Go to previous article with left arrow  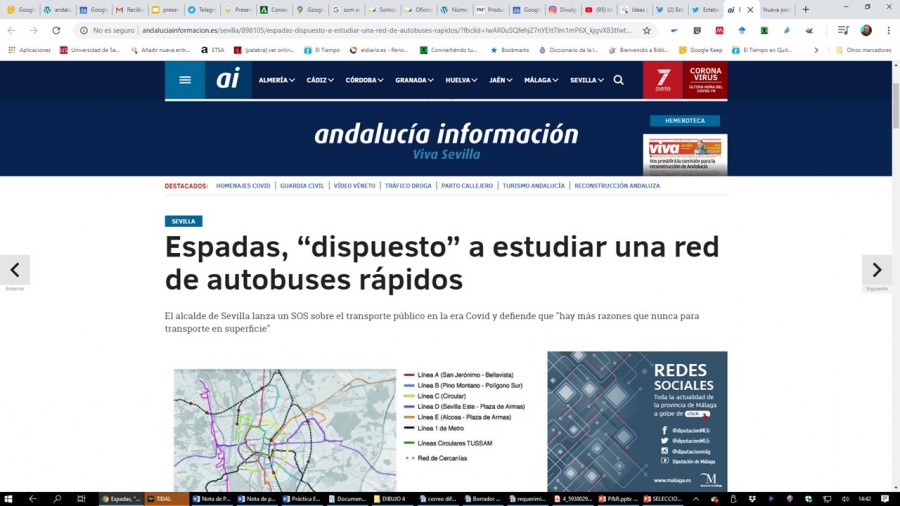point(15,270)
